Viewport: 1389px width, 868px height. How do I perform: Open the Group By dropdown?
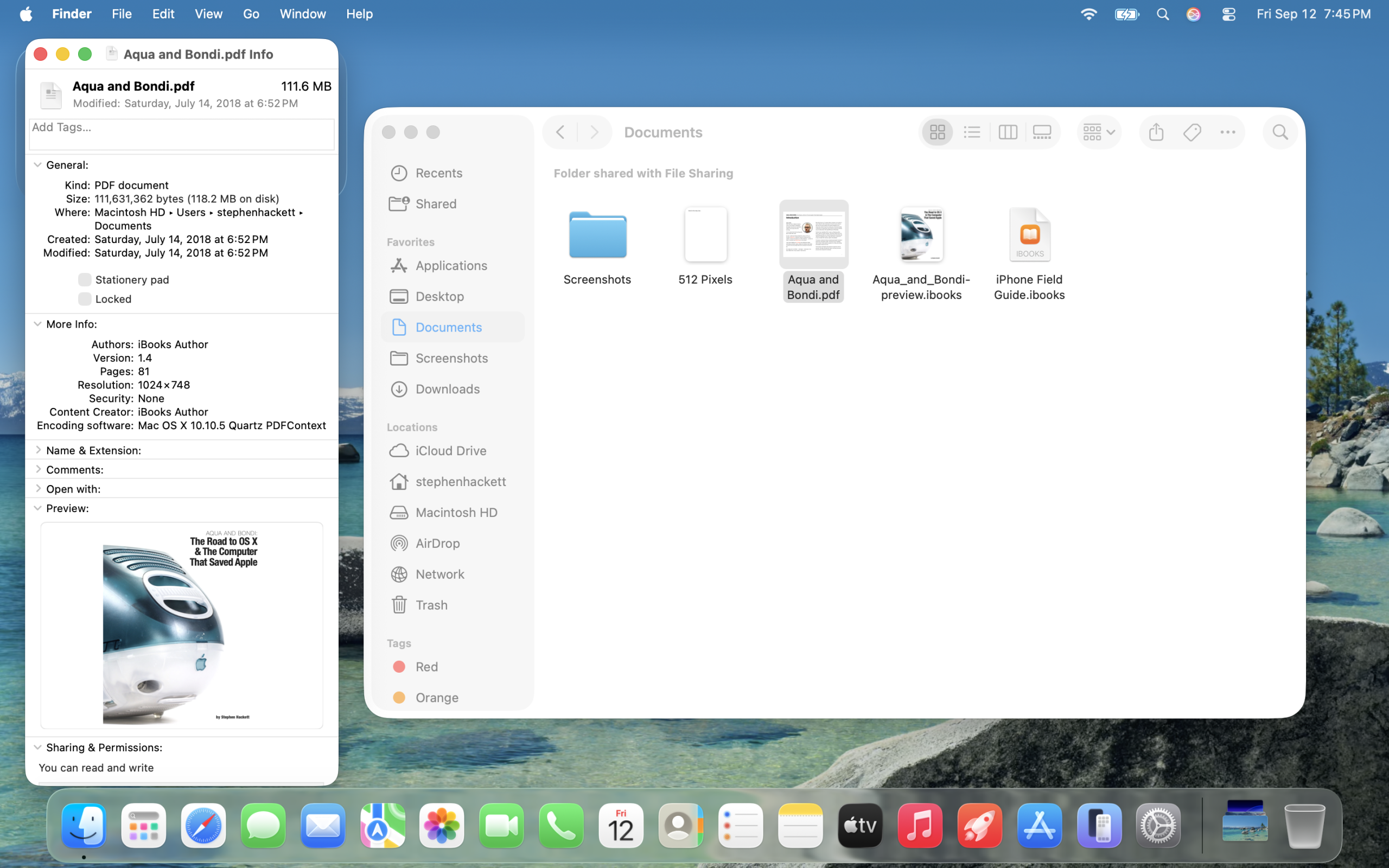pos(1098,132)
